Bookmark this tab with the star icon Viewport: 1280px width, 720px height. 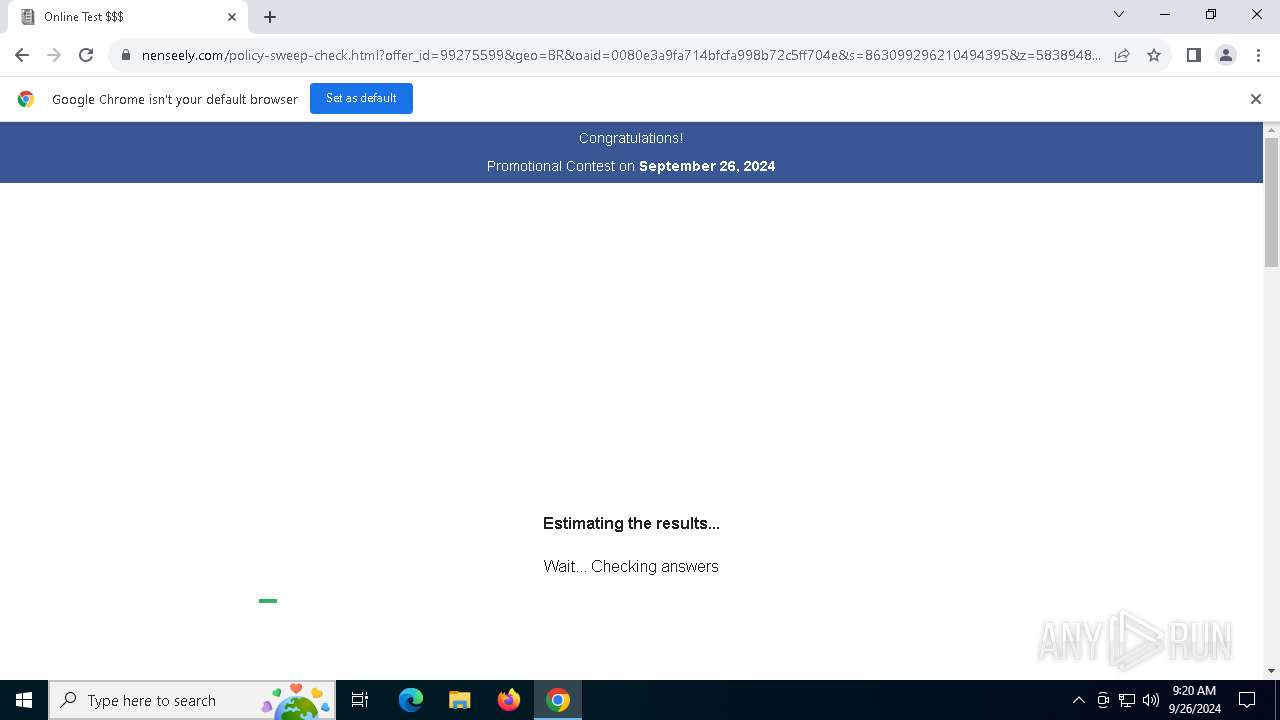click(1154, 55)
